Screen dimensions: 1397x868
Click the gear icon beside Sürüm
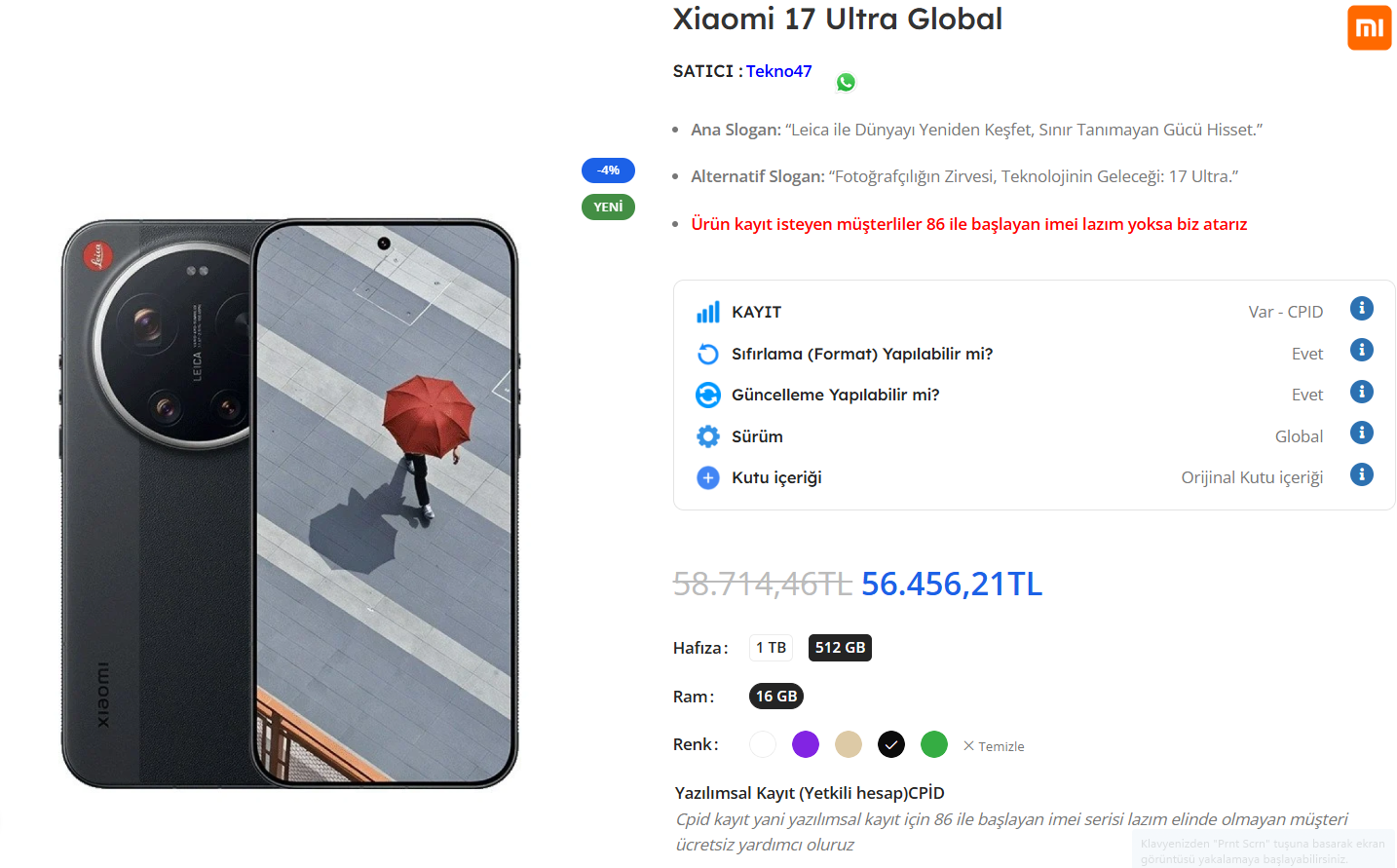[708, 436]
